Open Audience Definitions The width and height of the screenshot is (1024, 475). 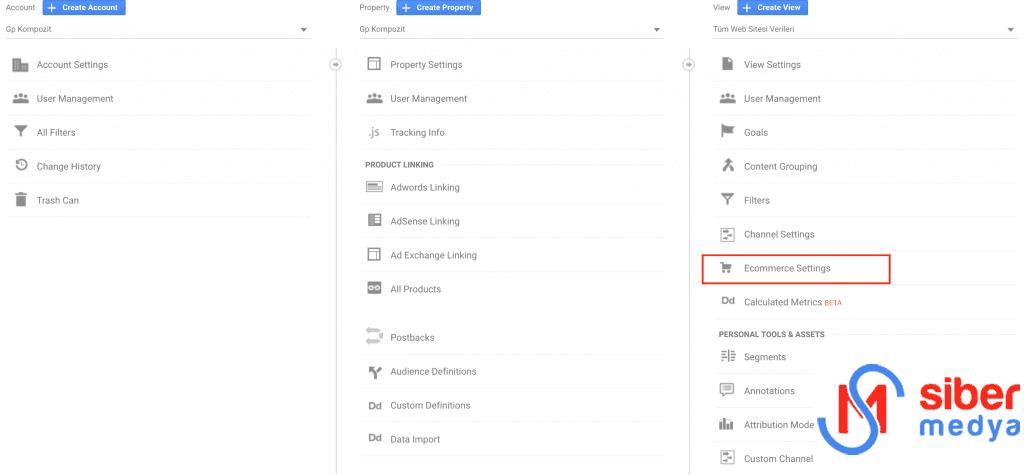click(434, 372)
